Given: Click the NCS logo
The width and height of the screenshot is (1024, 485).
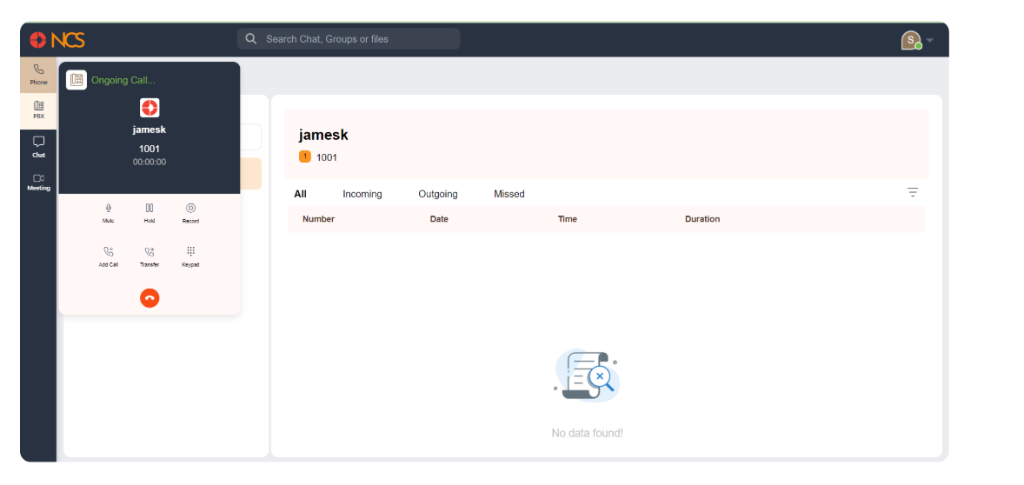Looking at the screenshot, I should coord(57,40).
